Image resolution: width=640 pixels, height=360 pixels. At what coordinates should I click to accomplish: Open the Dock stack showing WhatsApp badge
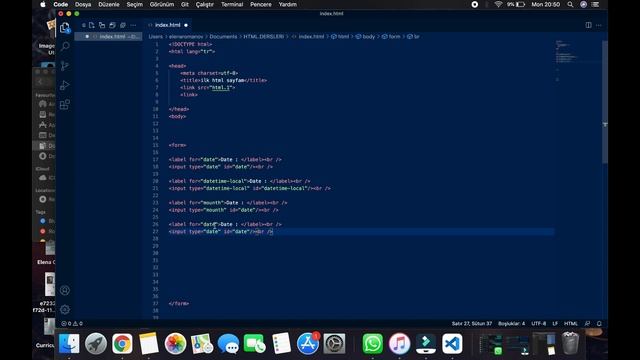coord(491,344)
